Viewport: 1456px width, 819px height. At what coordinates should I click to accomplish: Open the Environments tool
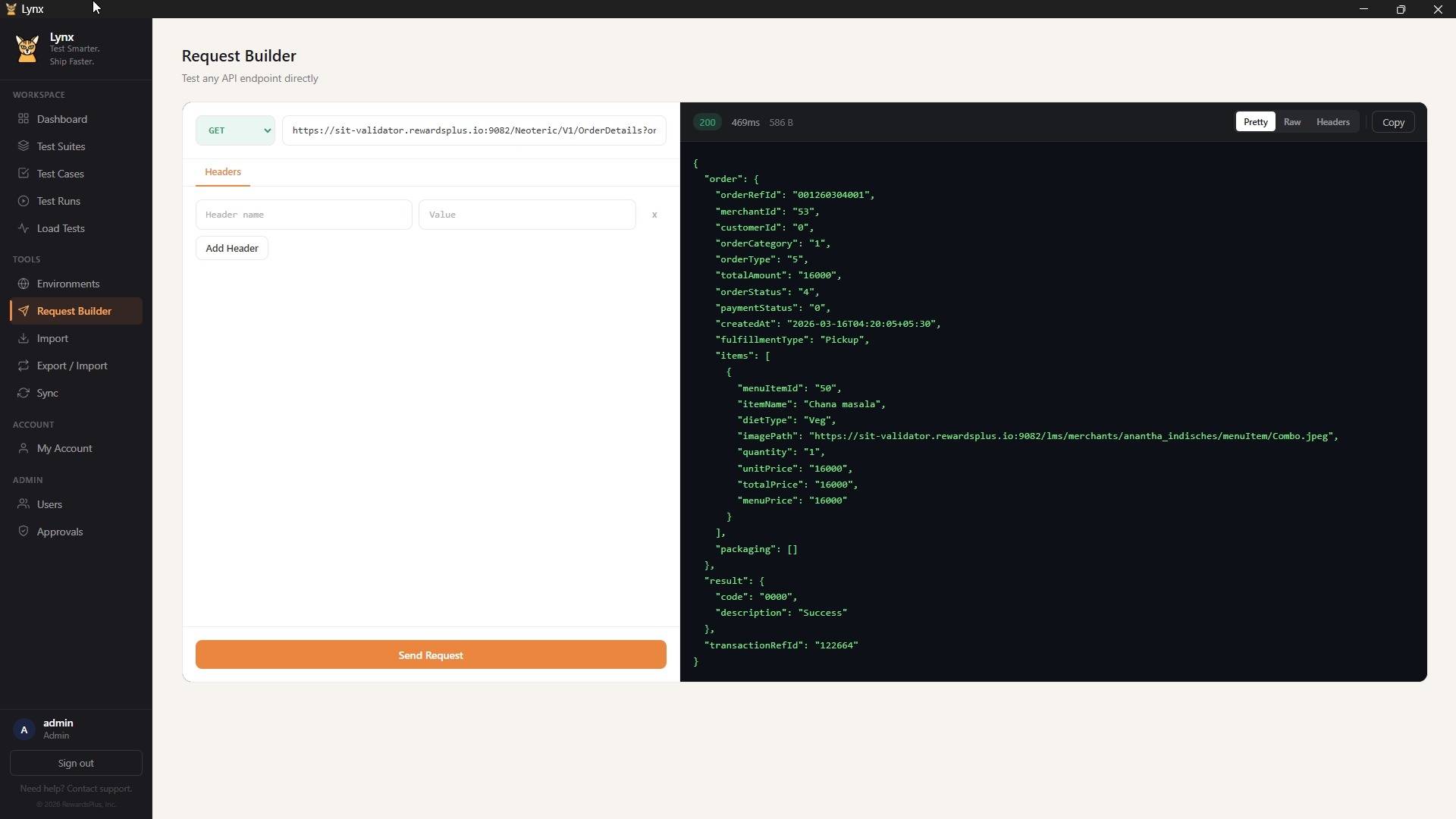pos(67,283)
